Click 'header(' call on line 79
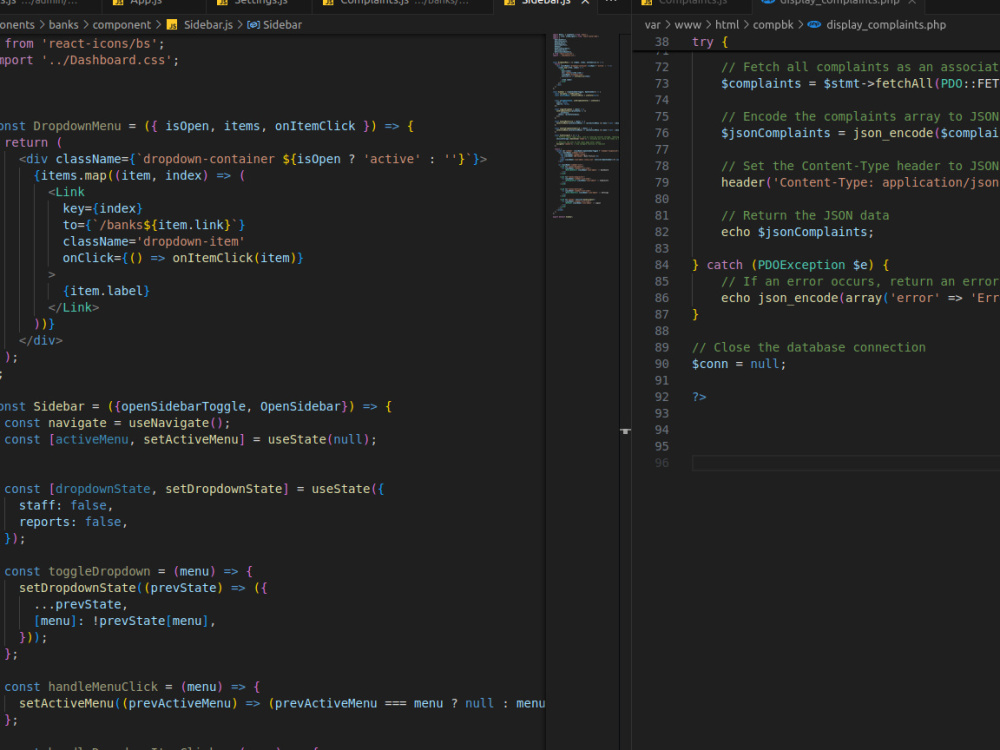Viewport: 1000px width, 750px height. (x=746, y=182)
